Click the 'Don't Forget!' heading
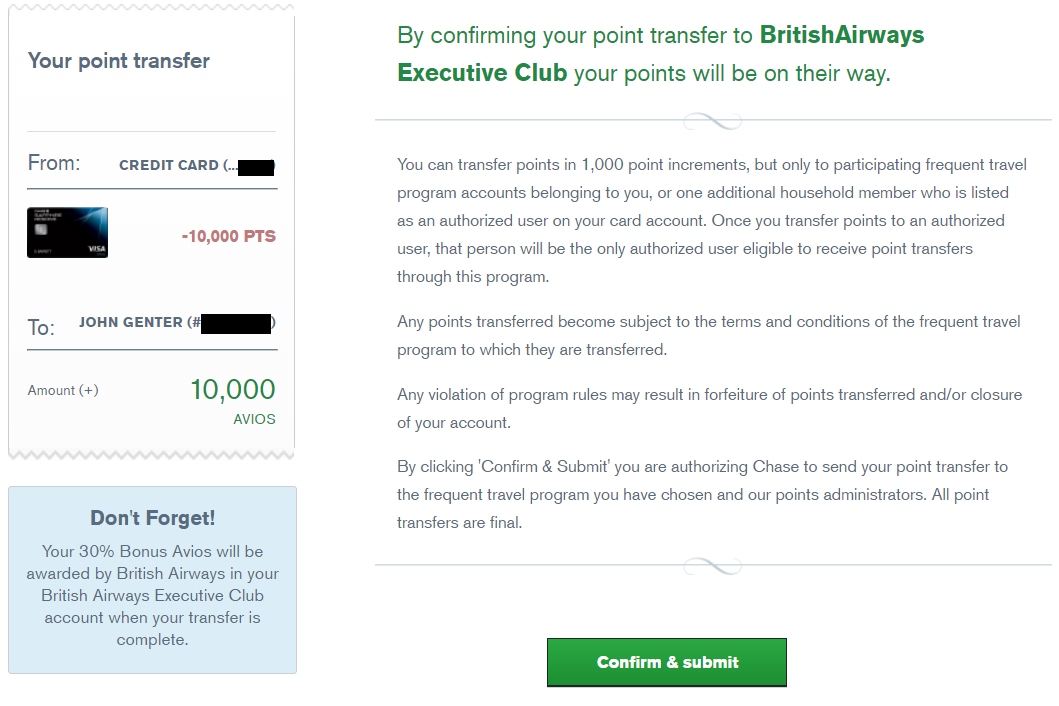This screenshot has height=706, width=1059. [x=152, y=518]
